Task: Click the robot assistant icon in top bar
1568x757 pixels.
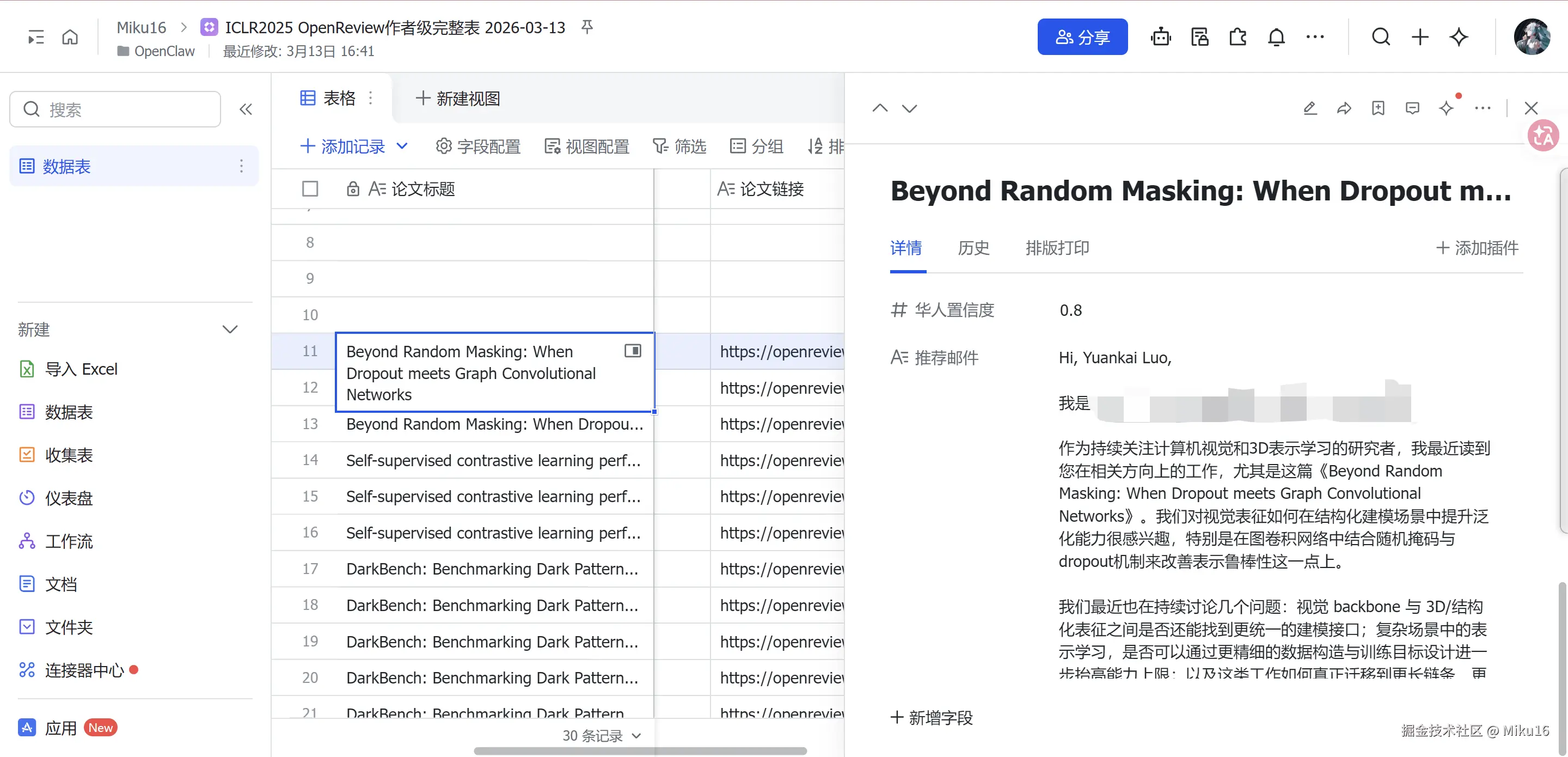Action: pos(1160,37)
